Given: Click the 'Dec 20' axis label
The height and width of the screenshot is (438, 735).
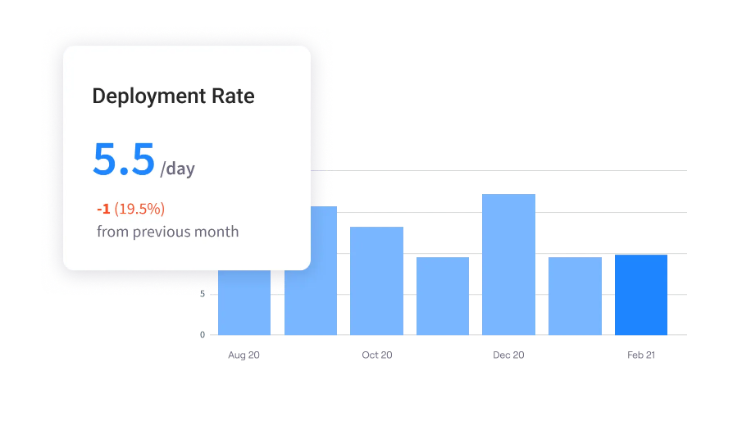Looking at the screenshot, I should 509,355.
